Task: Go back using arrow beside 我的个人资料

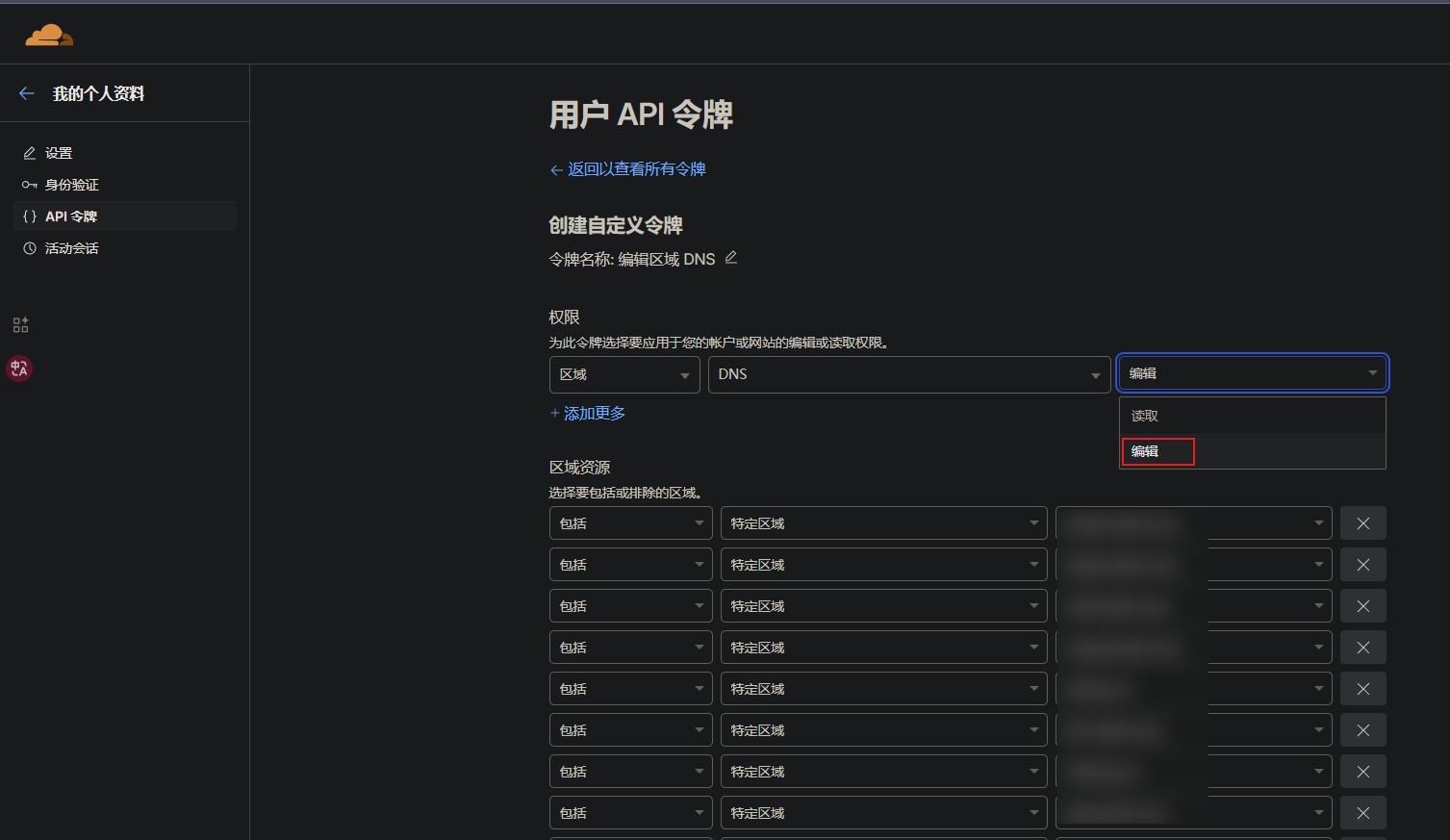Action: click(x=27, y=93)
